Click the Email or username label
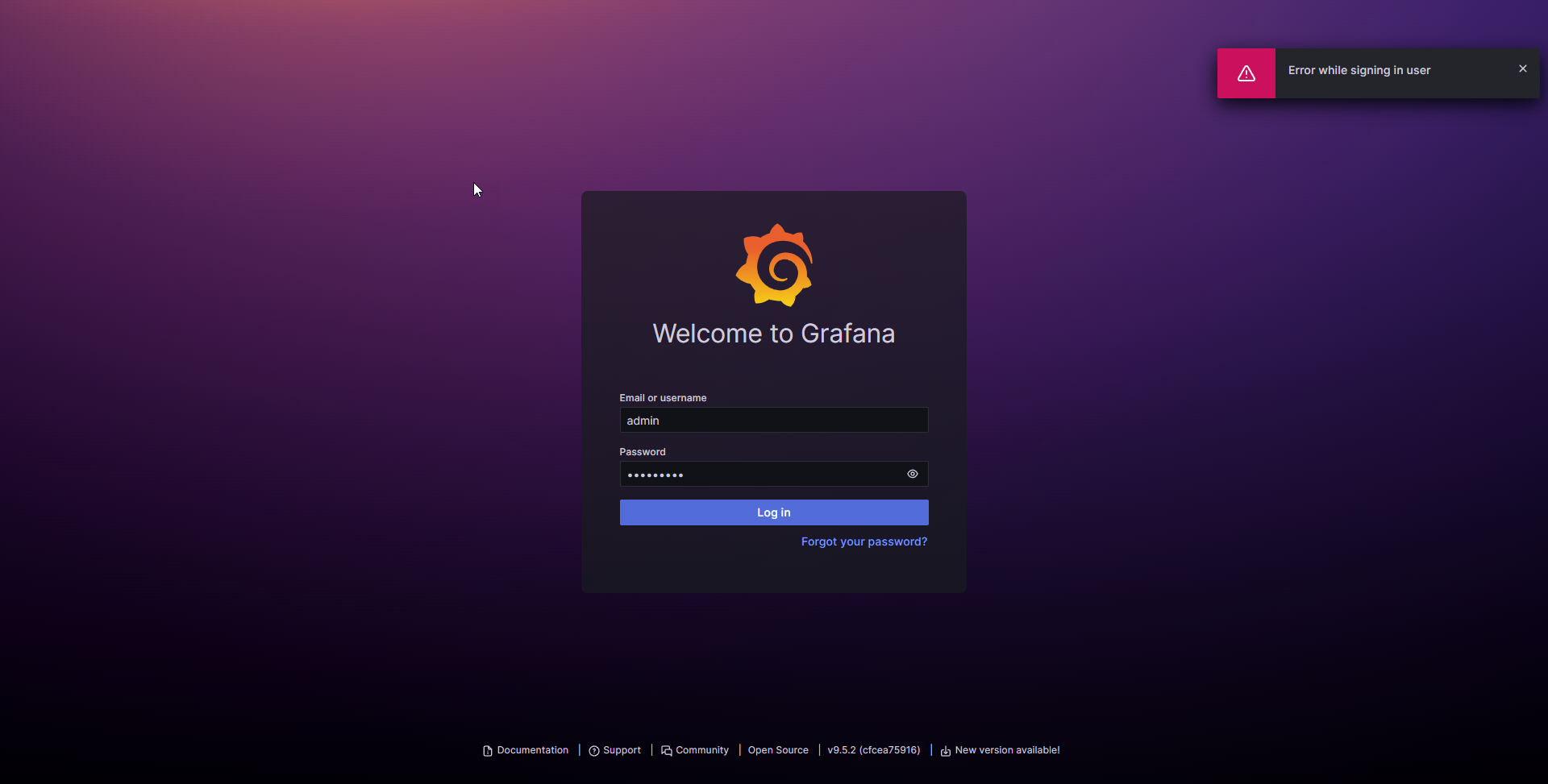 (x=663, y=398)
